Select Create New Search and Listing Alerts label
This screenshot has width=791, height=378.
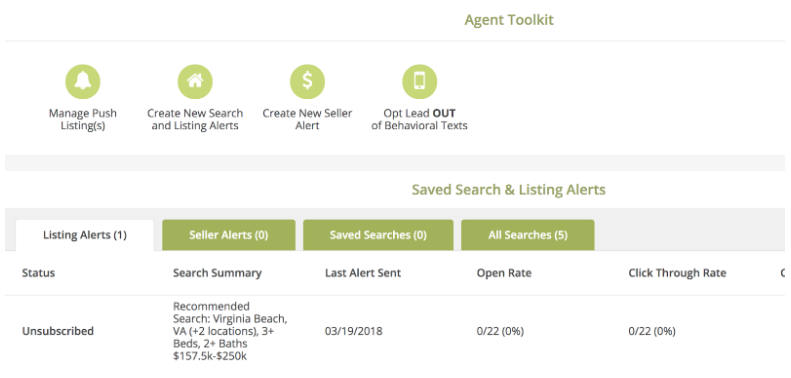[x=195, y=119]
